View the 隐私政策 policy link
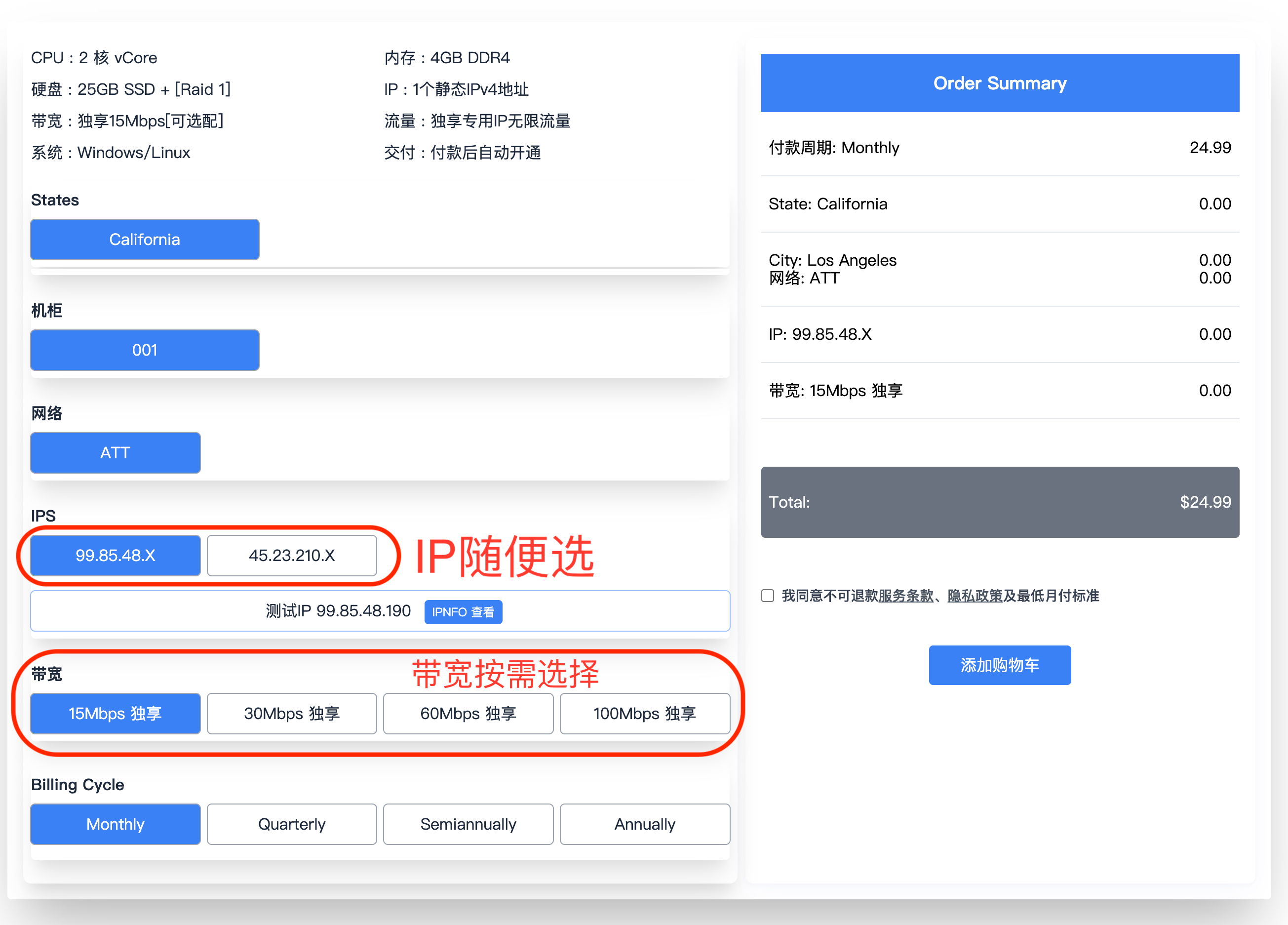The height and width of the screenshot is (925, 1288). [x=975, y=596]
